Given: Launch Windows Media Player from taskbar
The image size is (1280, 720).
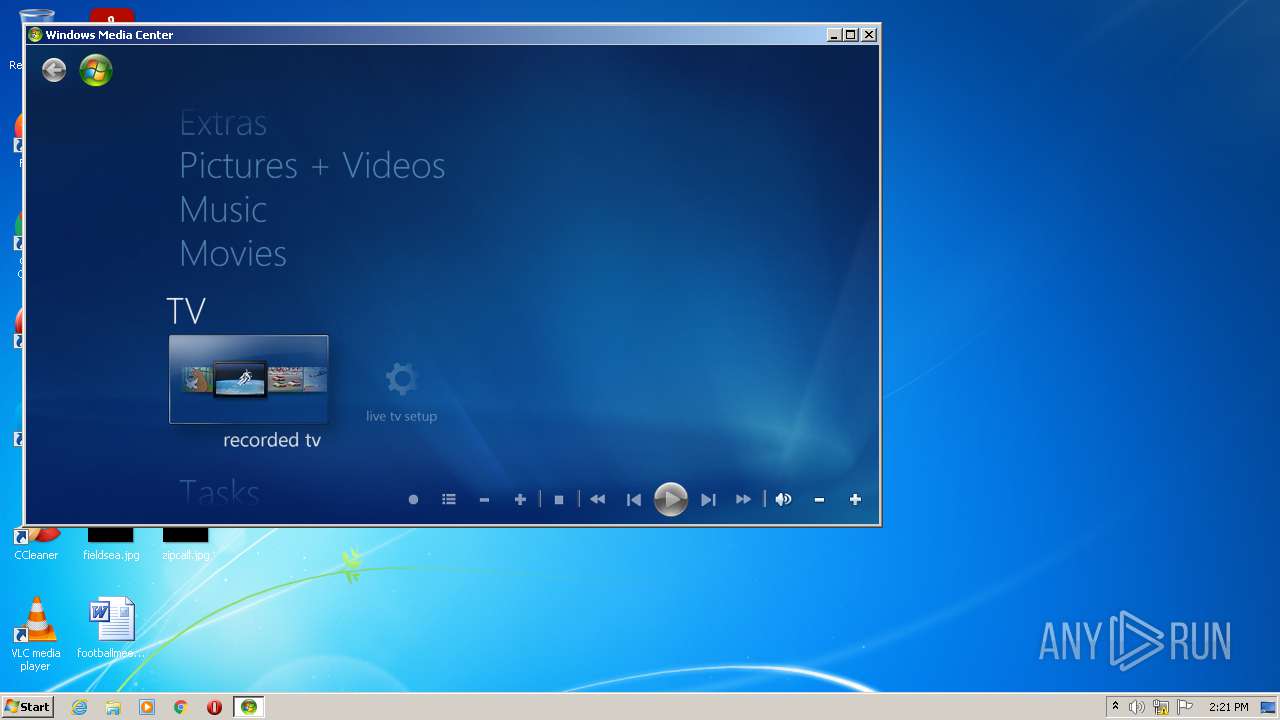Looking at the screenshot, I should (x=147, y=707).
